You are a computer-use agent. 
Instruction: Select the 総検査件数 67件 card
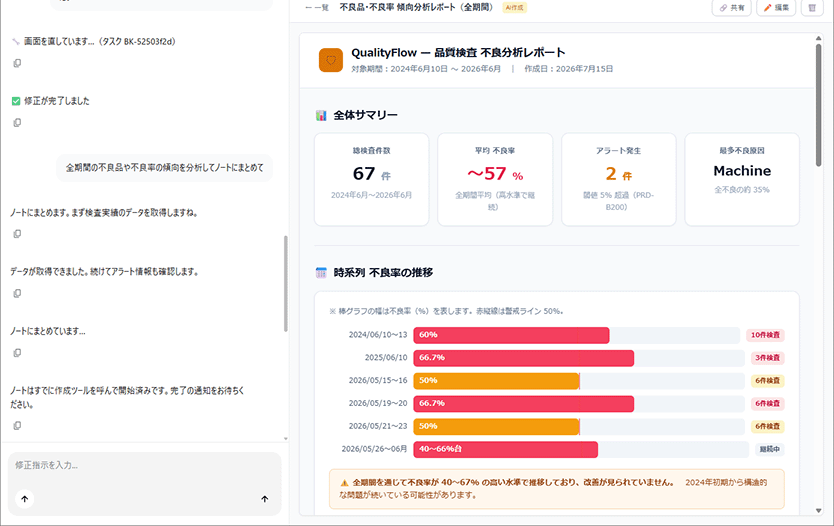[372, 180]
